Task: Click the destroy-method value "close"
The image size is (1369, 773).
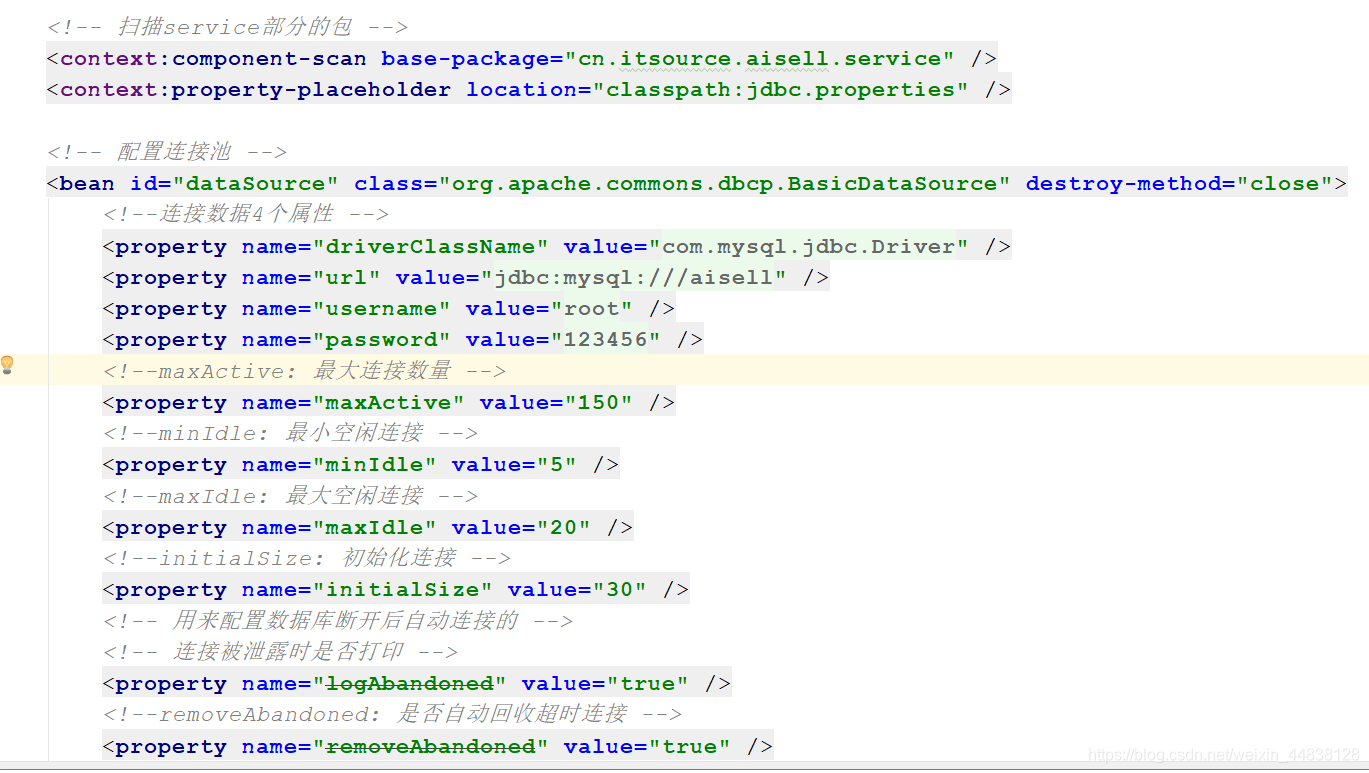Action: coord(1285,184)
